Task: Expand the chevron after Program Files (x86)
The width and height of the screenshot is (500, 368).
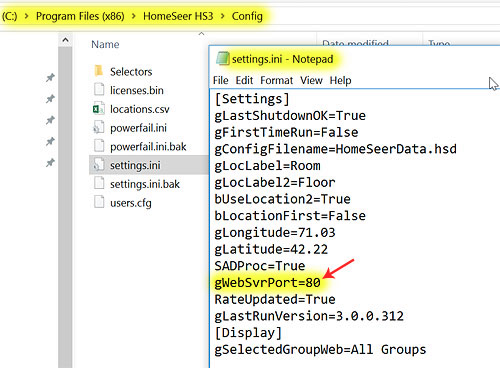Action: coord(134,16)
